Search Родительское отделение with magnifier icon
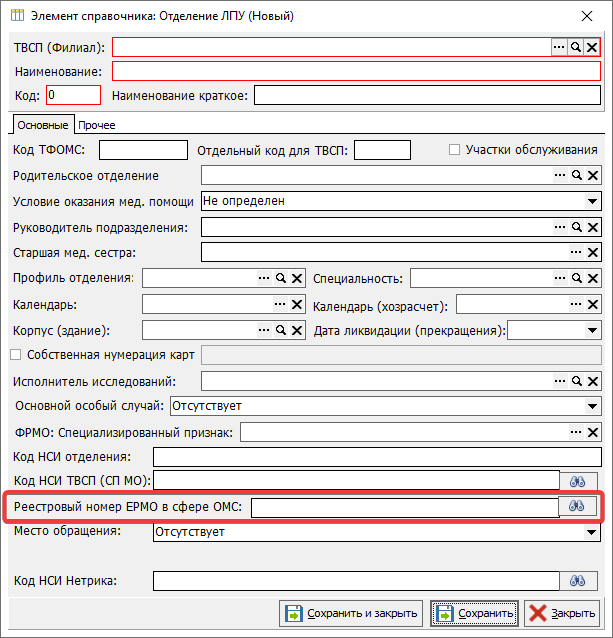 (577, 175)
